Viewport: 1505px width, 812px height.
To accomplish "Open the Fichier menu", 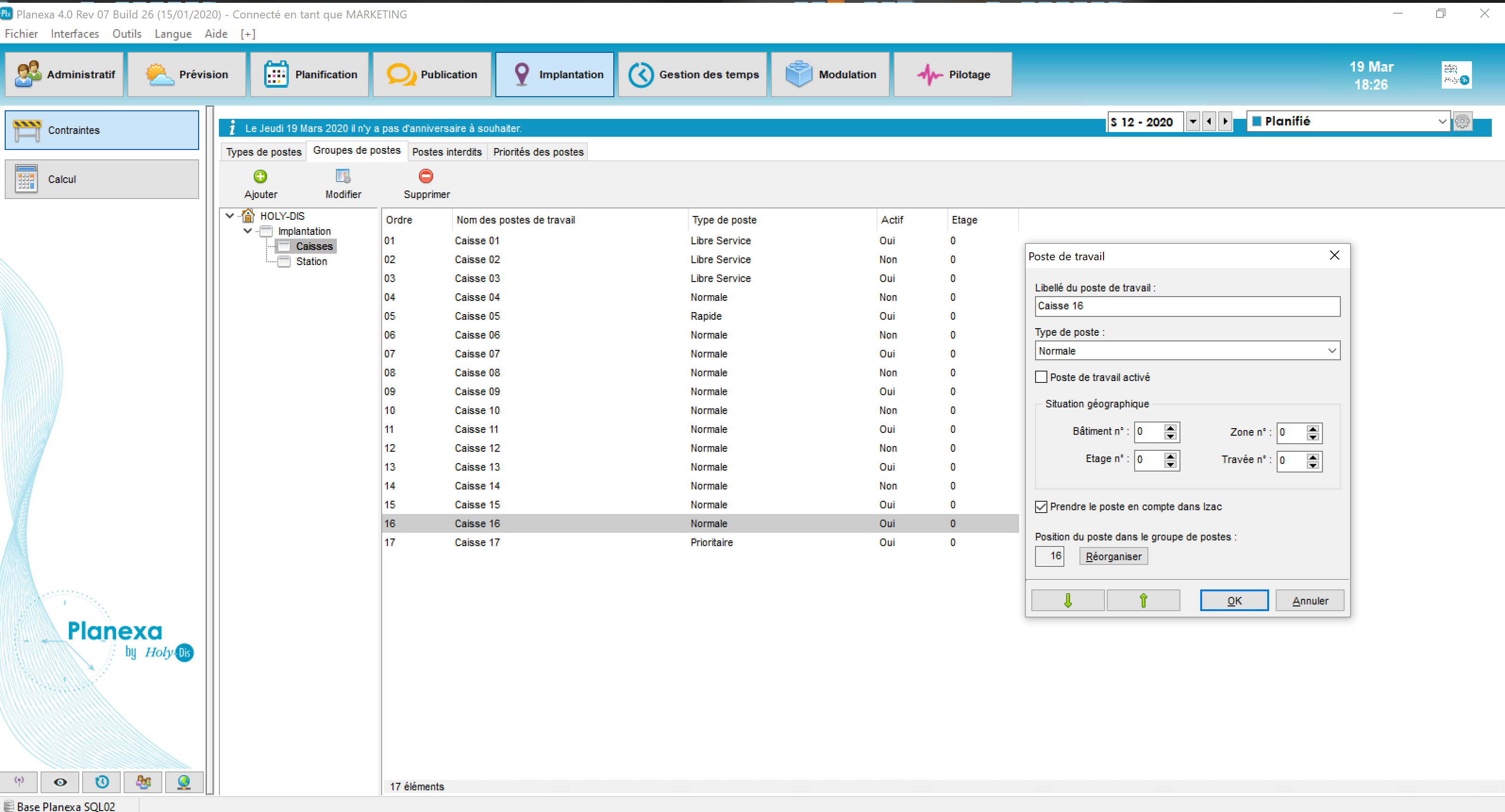I will [22, 34].
